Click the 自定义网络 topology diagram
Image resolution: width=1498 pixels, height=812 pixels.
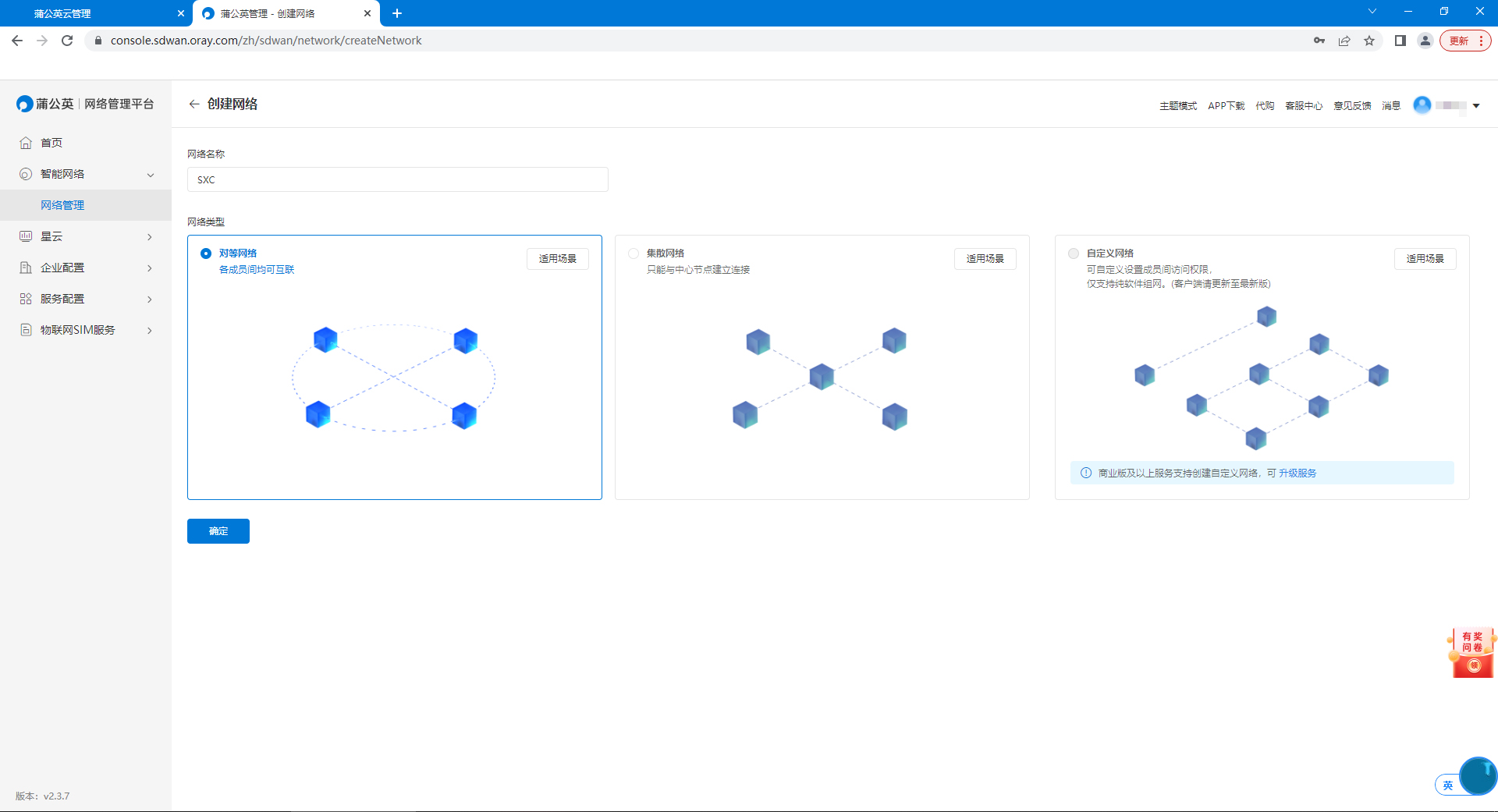point(1262,378)
